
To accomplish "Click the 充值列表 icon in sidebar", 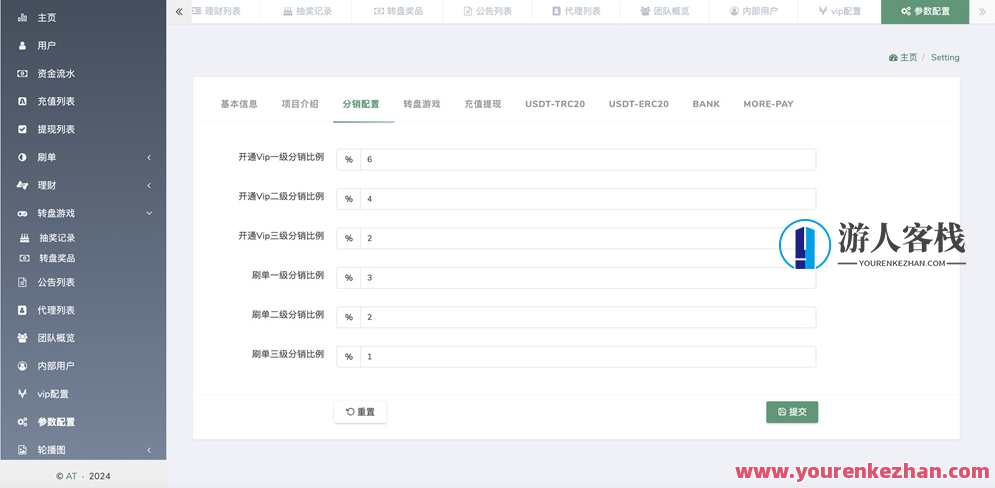I will 22,102.
